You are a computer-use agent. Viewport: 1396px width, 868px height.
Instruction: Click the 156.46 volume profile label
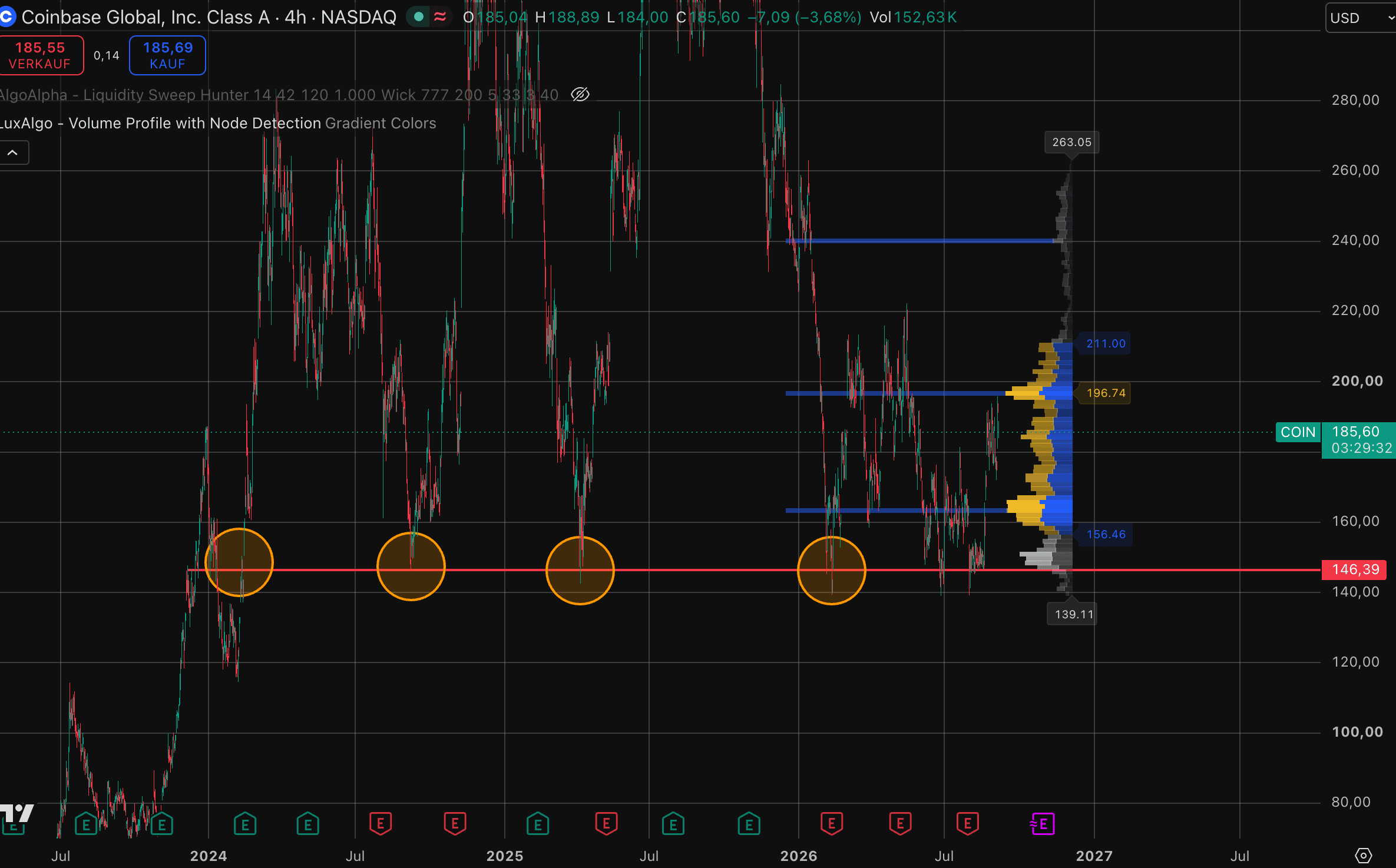pyautogui.click(x=1106, y=534)
